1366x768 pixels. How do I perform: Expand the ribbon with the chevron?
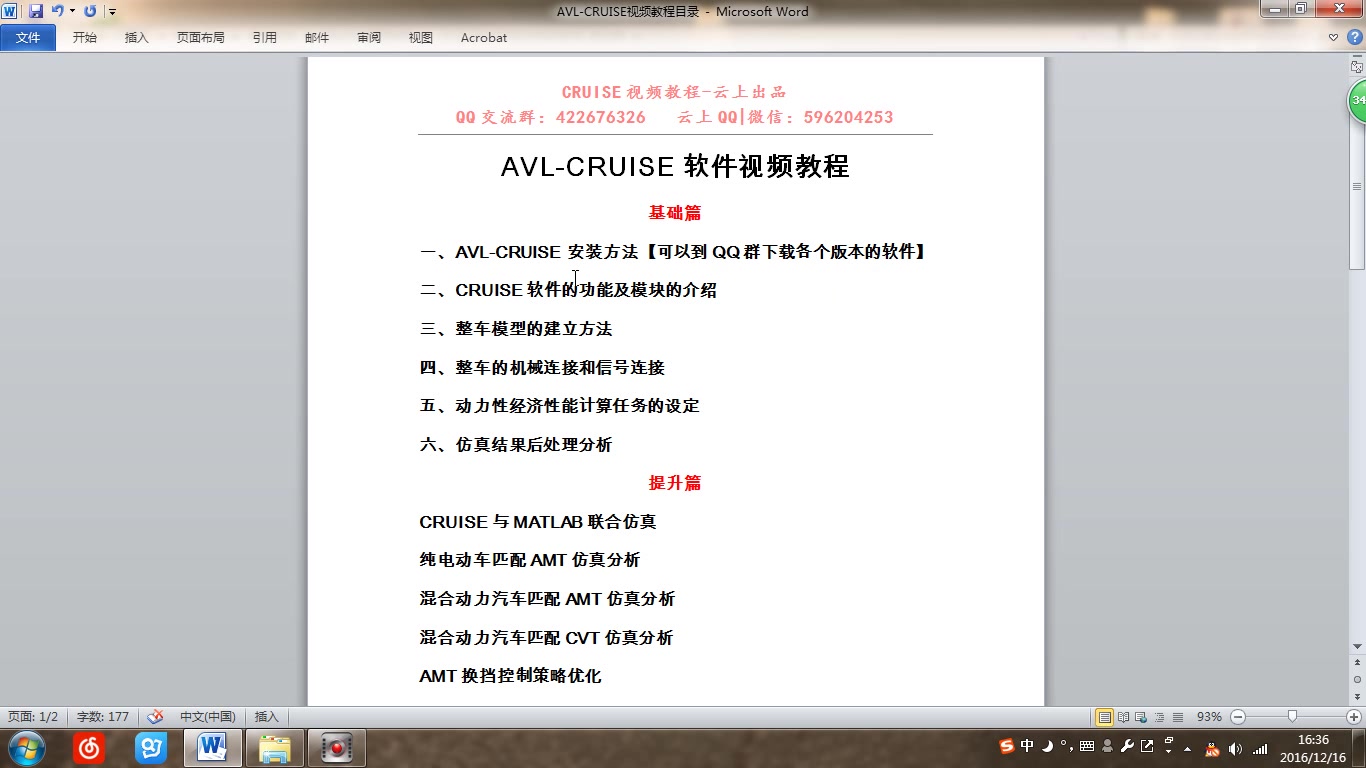point(1333,37)
